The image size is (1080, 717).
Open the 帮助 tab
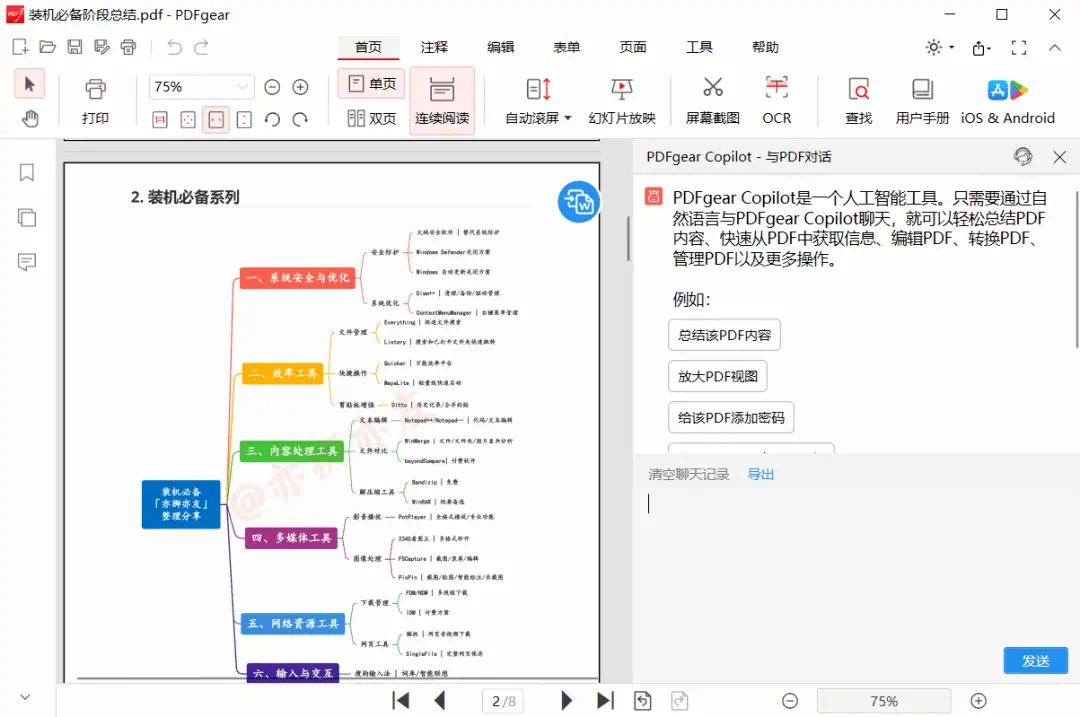765,47
